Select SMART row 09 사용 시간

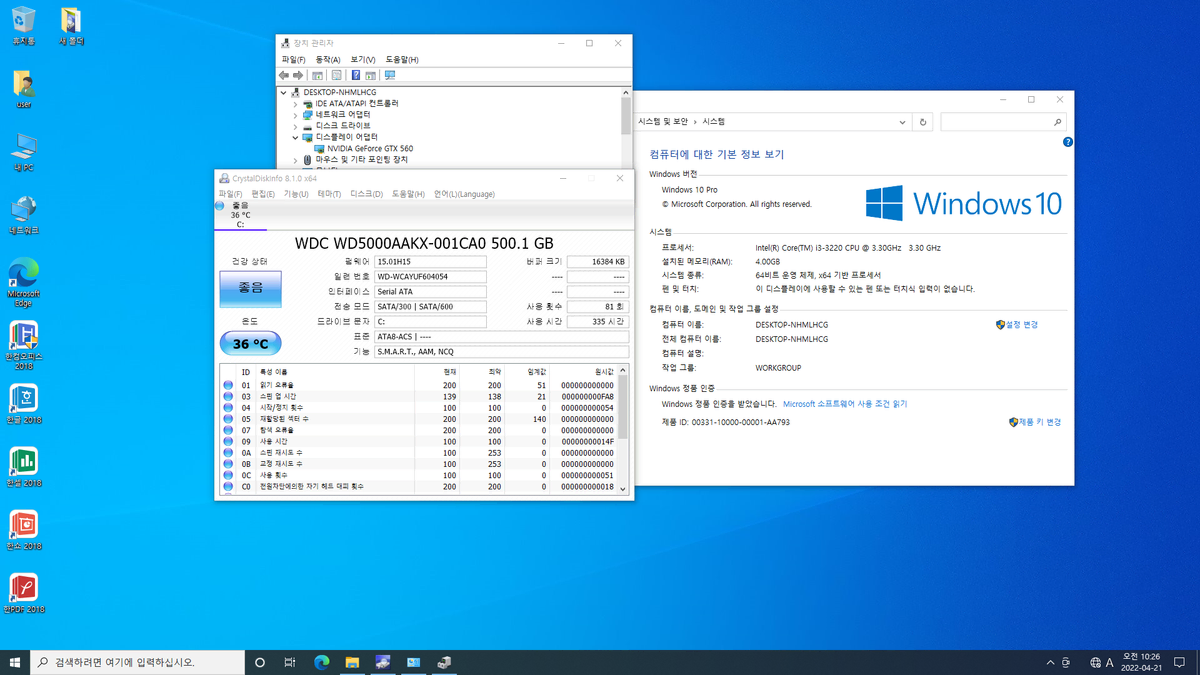tap(418, 441)
